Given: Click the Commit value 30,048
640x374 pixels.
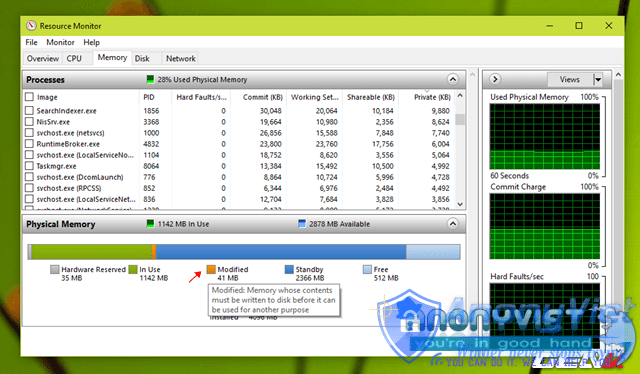Looking at the screenshot, I should pyautogui.click(x=271, y=111).
